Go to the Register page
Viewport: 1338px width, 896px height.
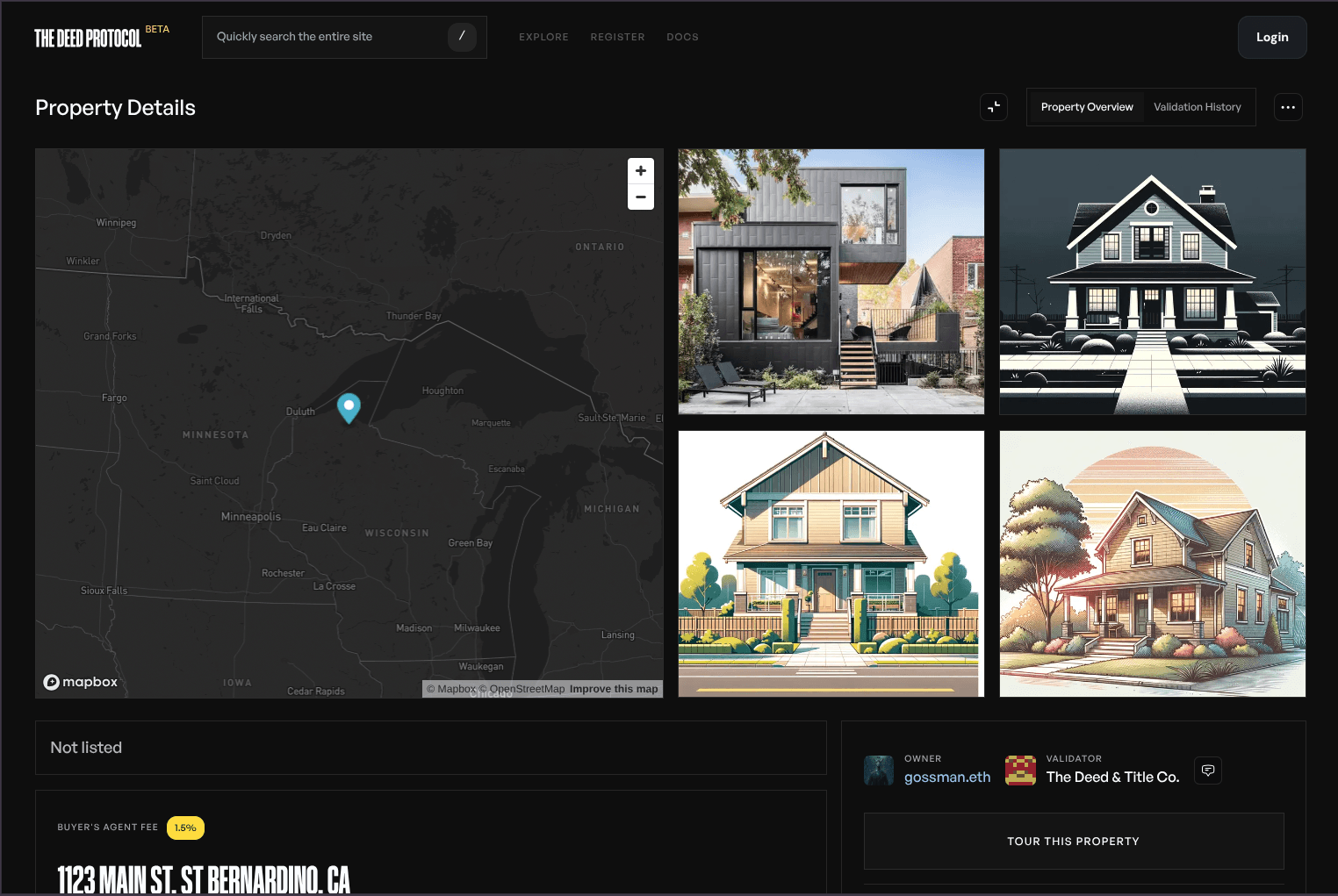click(617, 37)
